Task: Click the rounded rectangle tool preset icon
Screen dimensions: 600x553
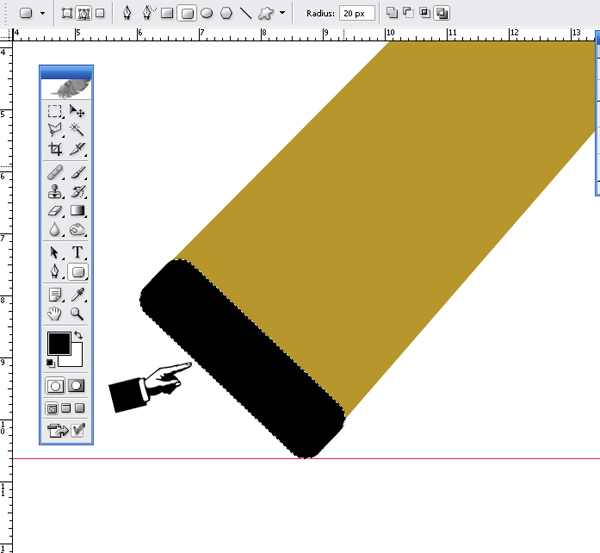Action: (26, 13)
